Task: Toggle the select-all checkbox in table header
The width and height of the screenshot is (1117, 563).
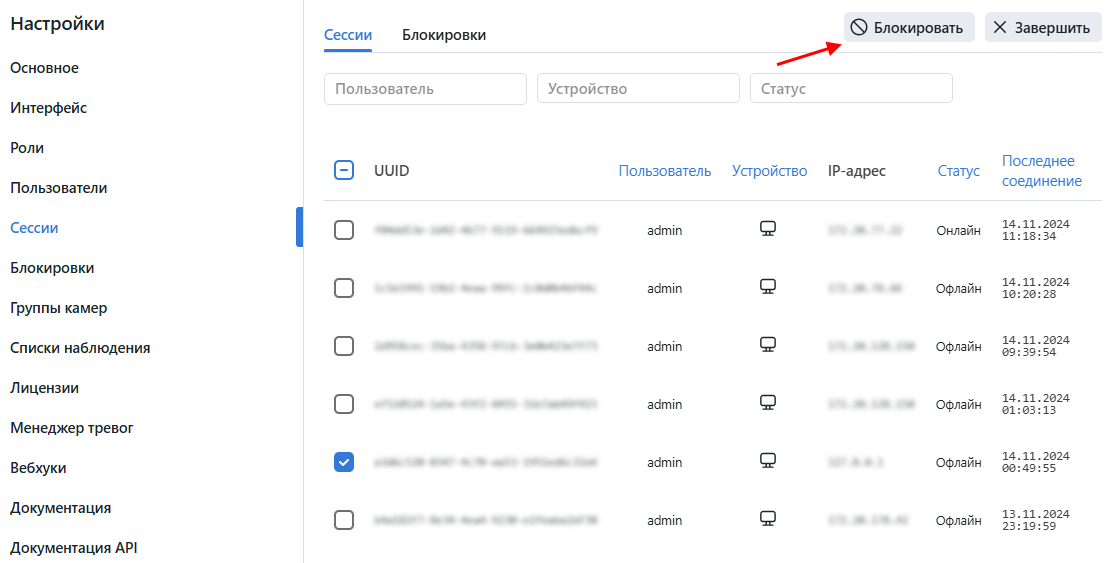Action: pos(343,171)
